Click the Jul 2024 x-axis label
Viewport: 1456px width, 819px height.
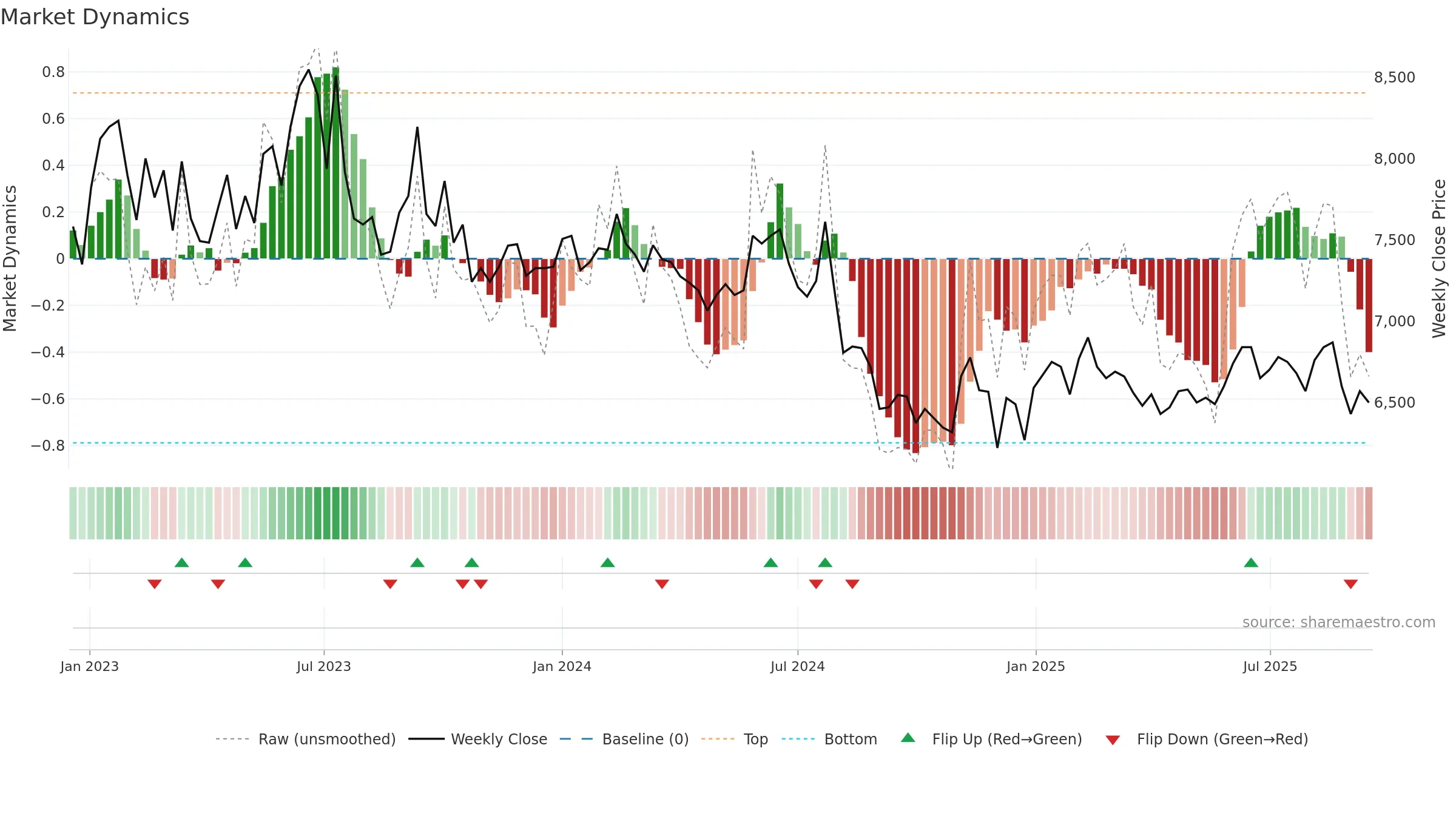pyautogui.click(x=798, y=666)
